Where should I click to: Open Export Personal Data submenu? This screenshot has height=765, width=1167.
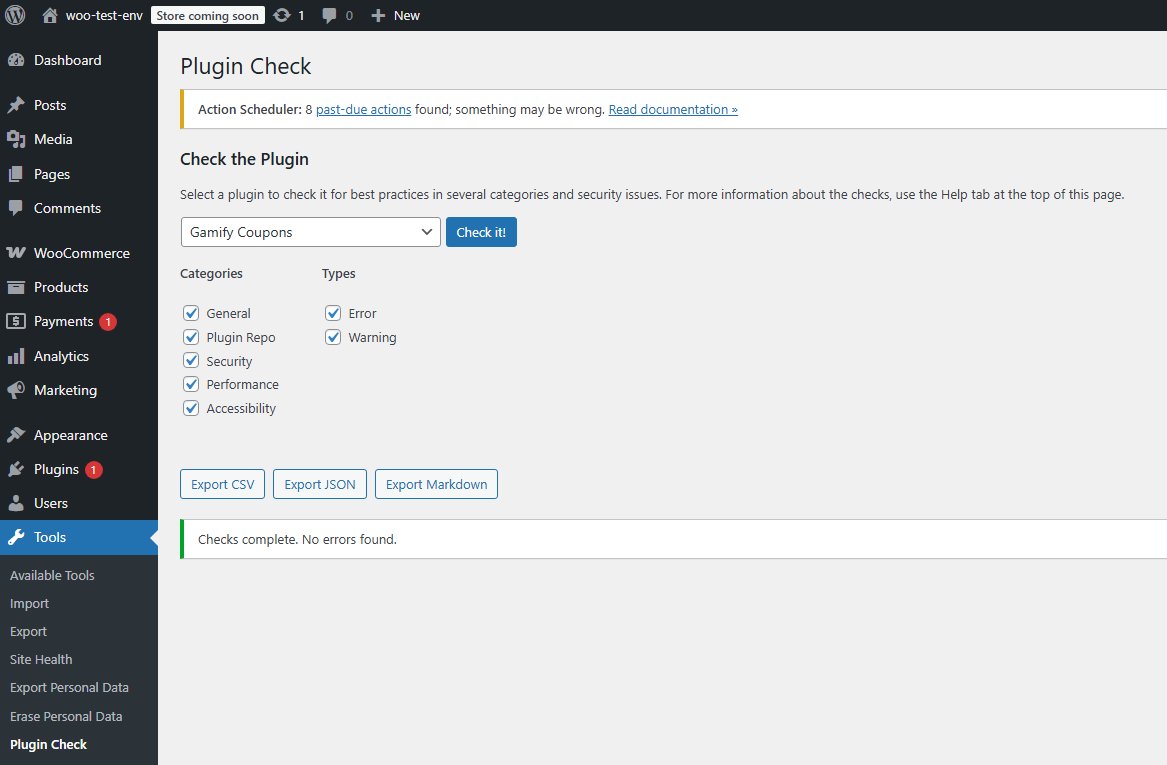[x=69, y=688]
